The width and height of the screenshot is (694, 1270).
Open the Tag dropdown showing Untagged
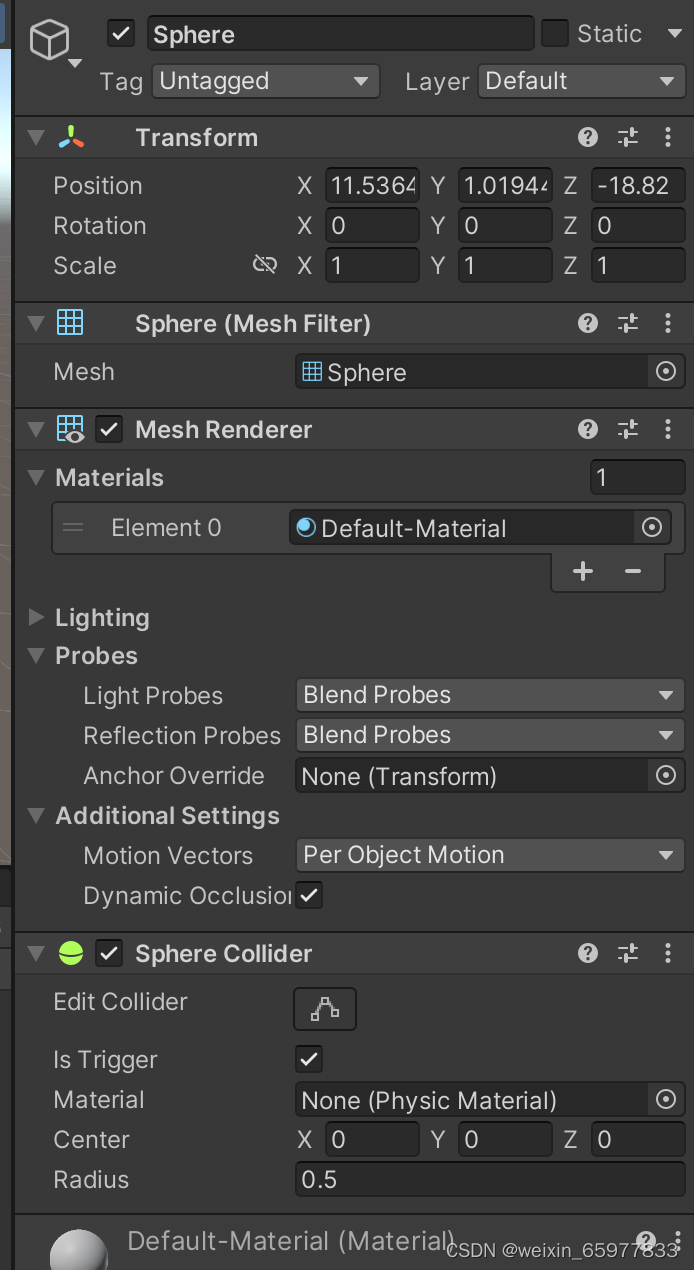tap(266, 81)
